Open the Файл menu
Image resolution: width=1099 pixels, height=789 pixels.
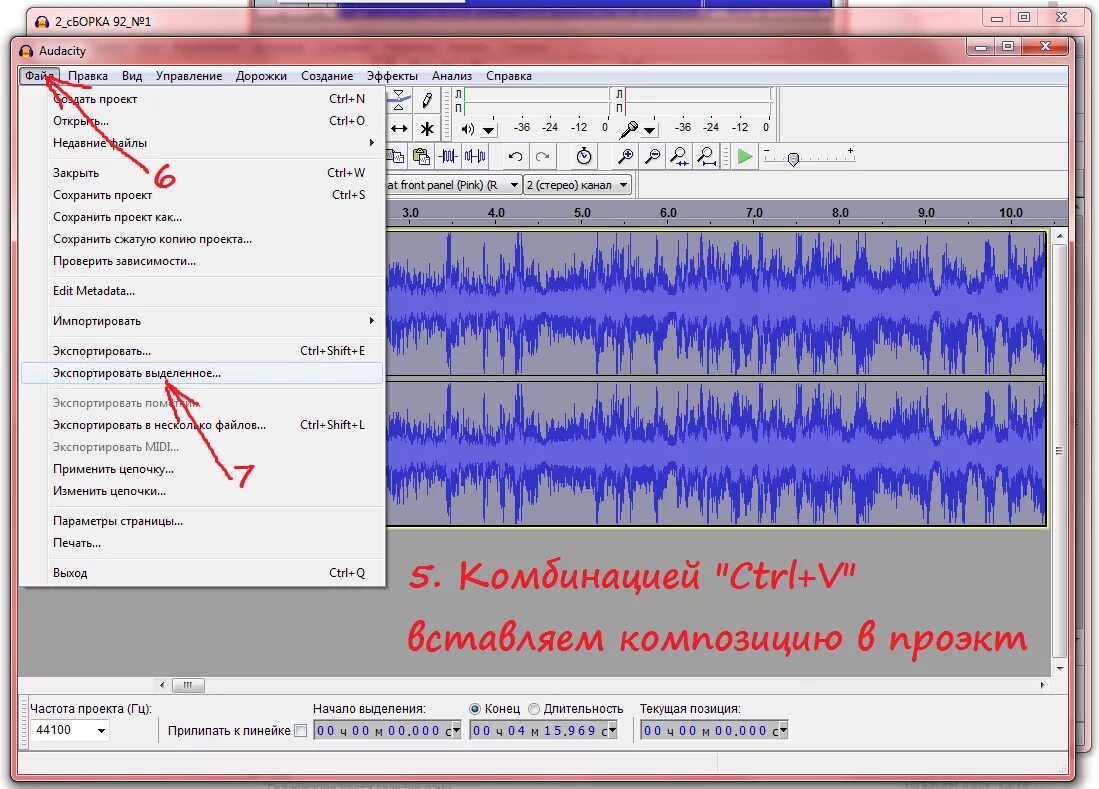point(39,76)
